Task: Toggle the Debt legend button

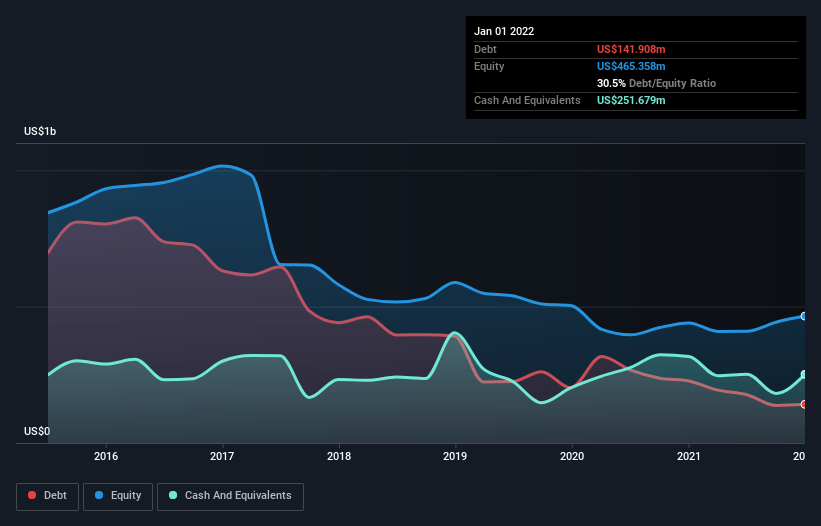Action: pos(48,496)
